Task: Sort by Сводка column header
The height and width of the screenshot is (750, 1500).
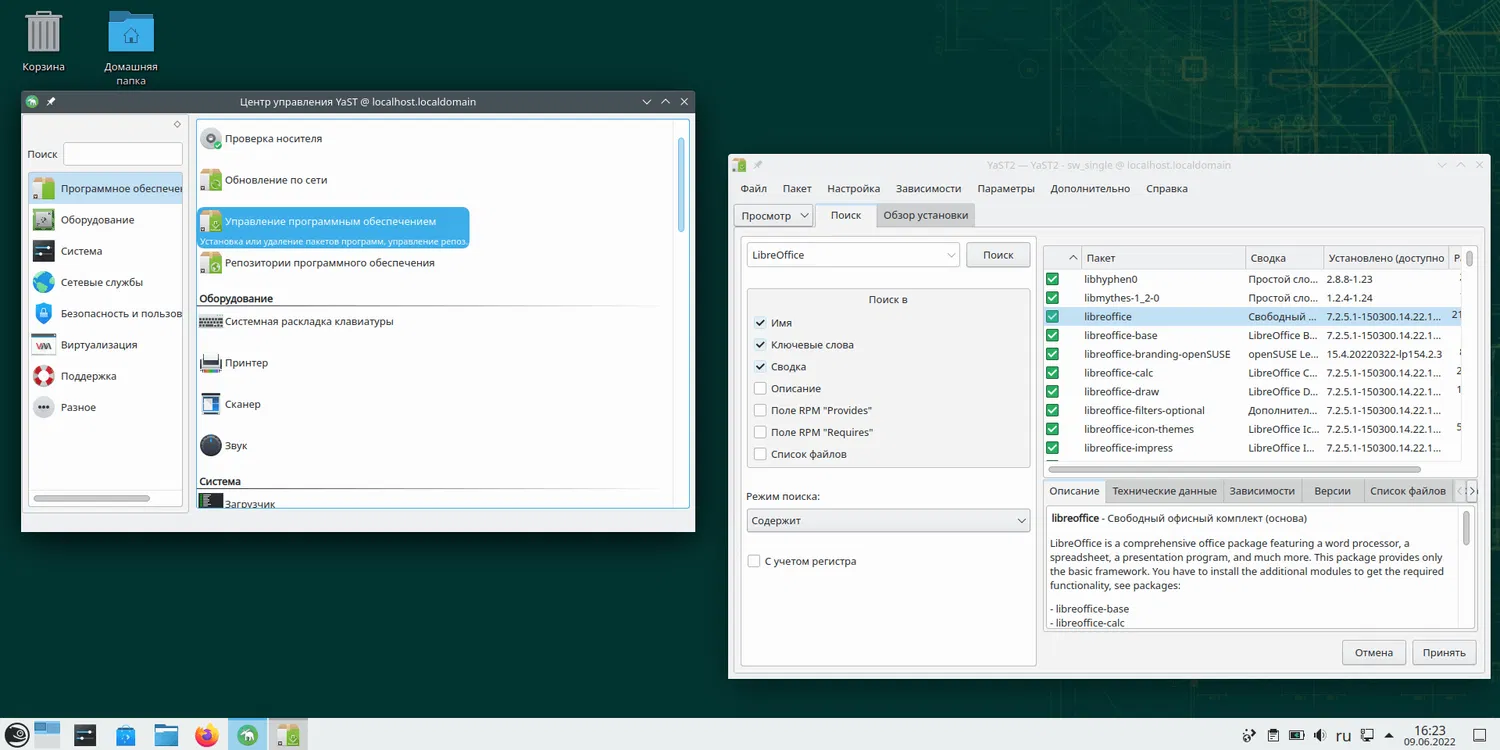Action: 1284,258
